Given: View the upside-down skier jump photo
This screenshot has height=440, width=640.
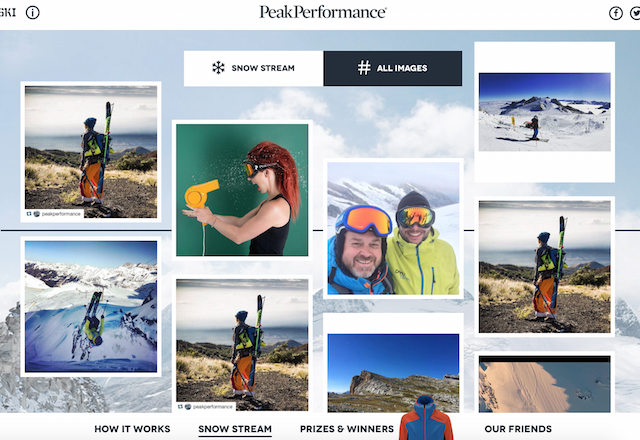Looking at the screenshot, I should point(90,305).
